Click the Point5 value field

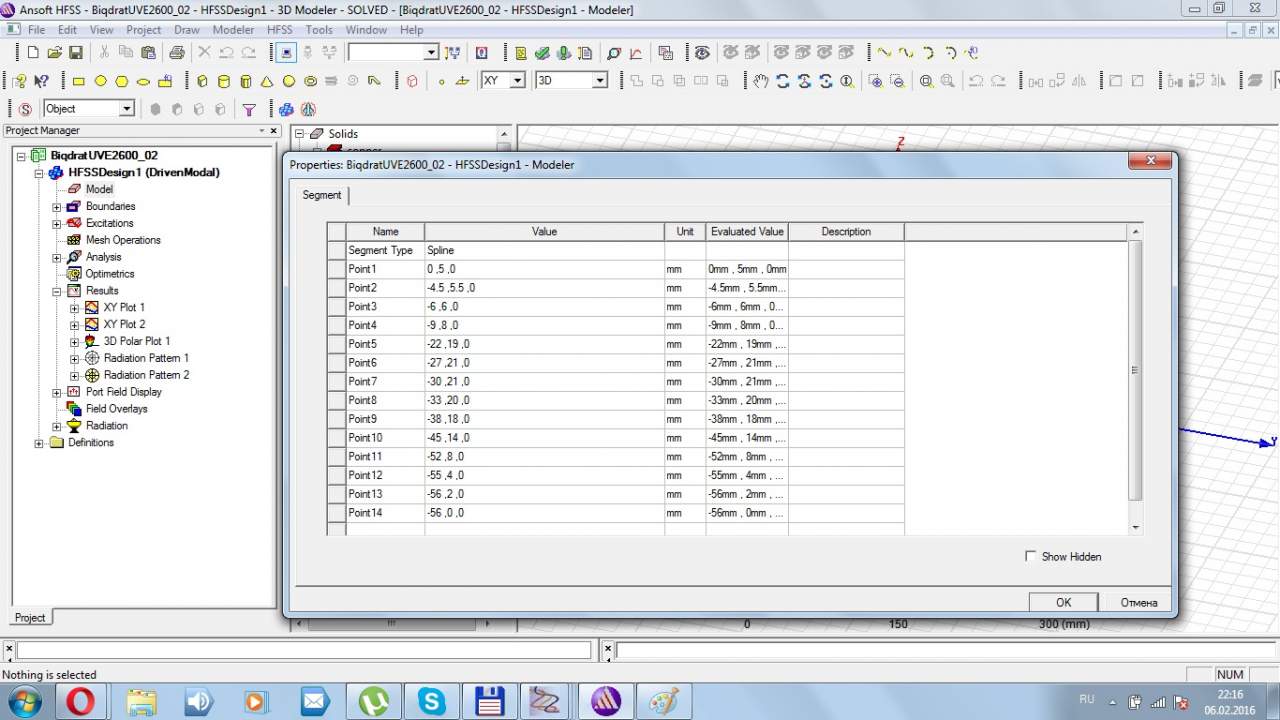[543, 344]
